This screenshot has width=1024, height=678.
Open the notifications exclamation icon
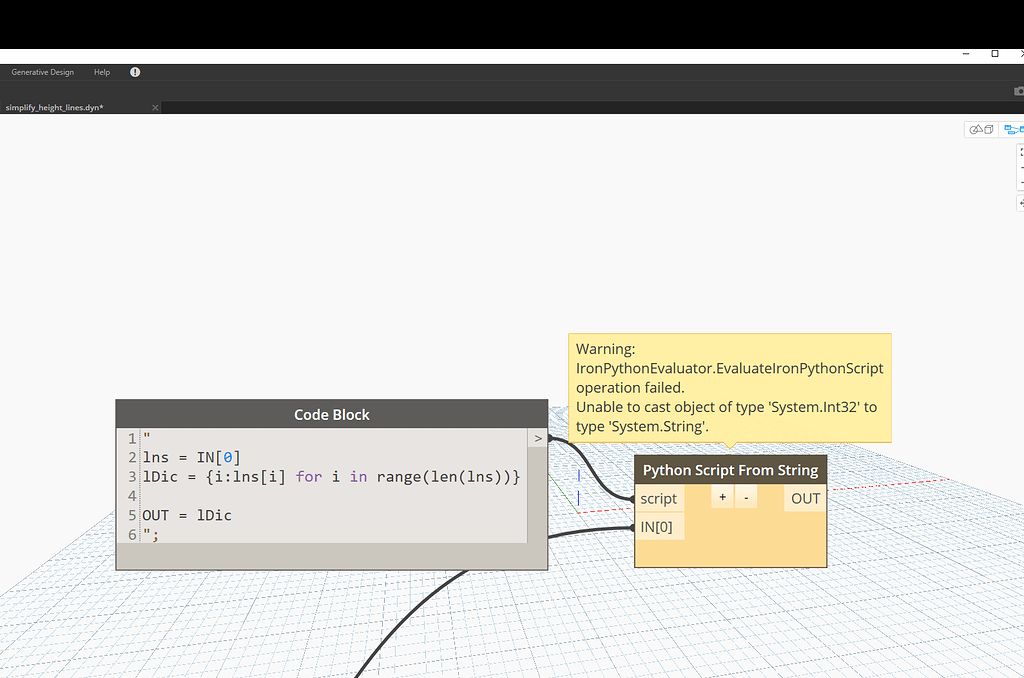point(135,71)
